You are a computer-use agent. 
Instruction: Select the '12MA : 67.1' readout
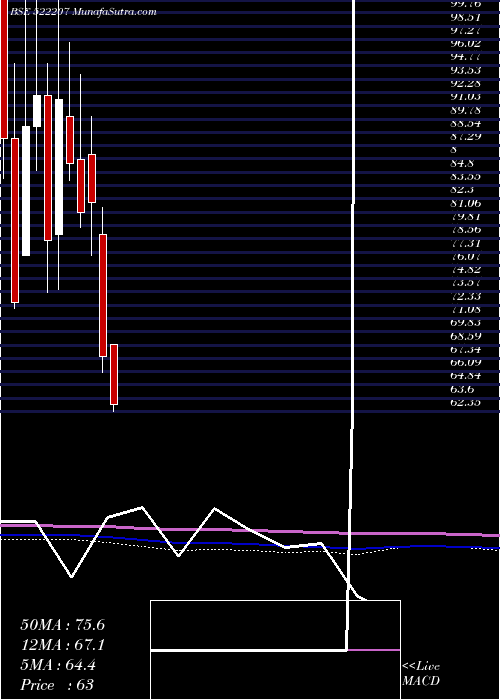click(x=62, y=645)
